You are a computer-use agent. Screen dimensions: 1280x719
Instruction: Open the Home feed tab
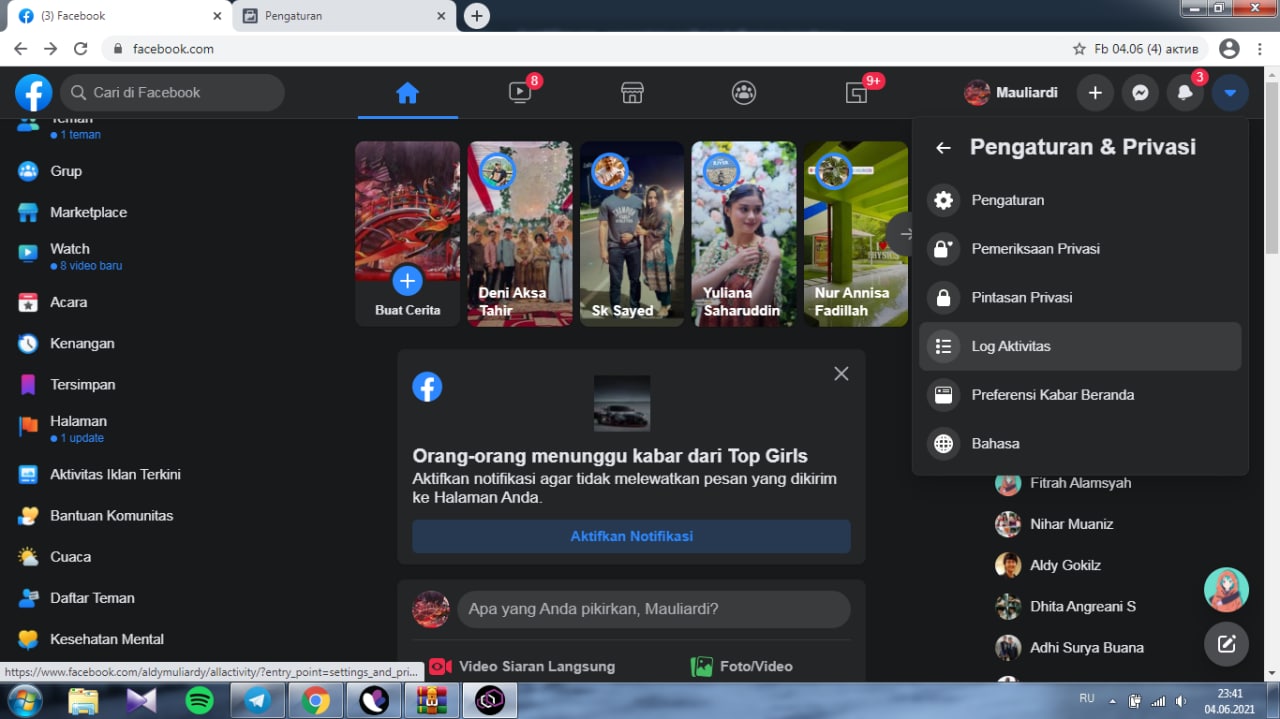(x=407, y=93)
